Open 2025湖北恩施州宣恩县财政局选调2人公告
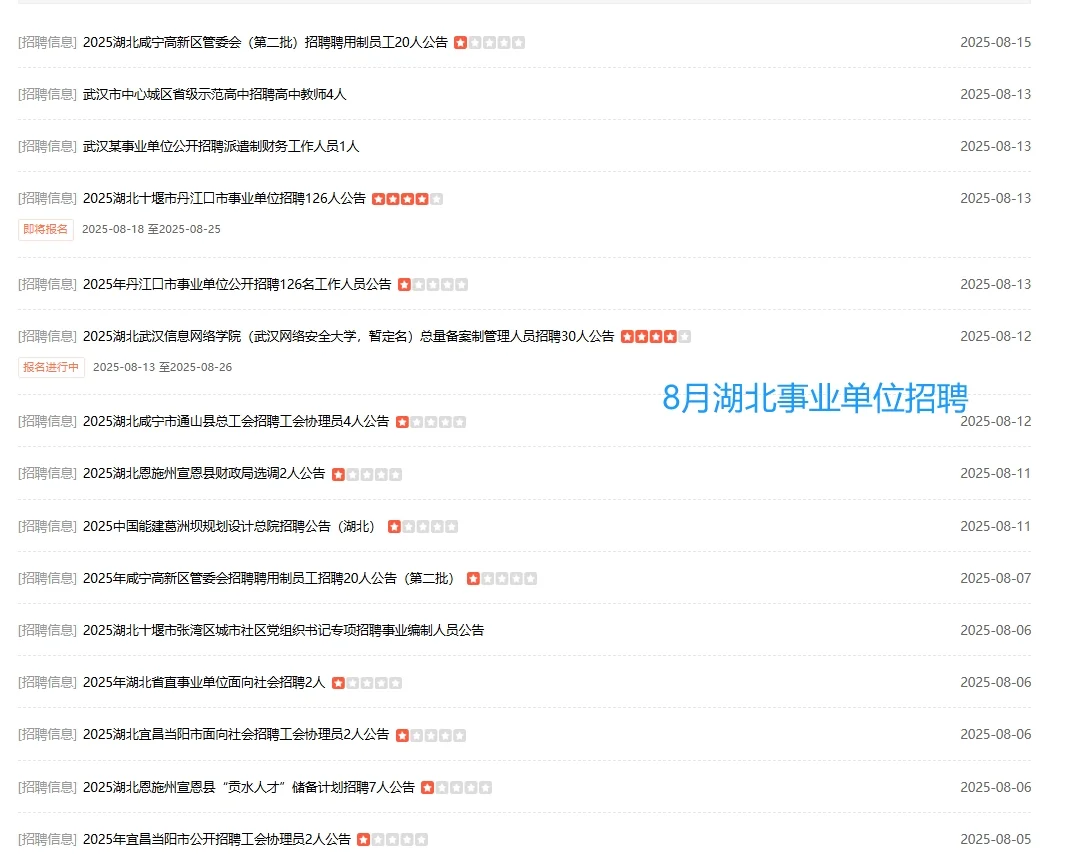Screen dimensions: 1073x862 point(204,473)
